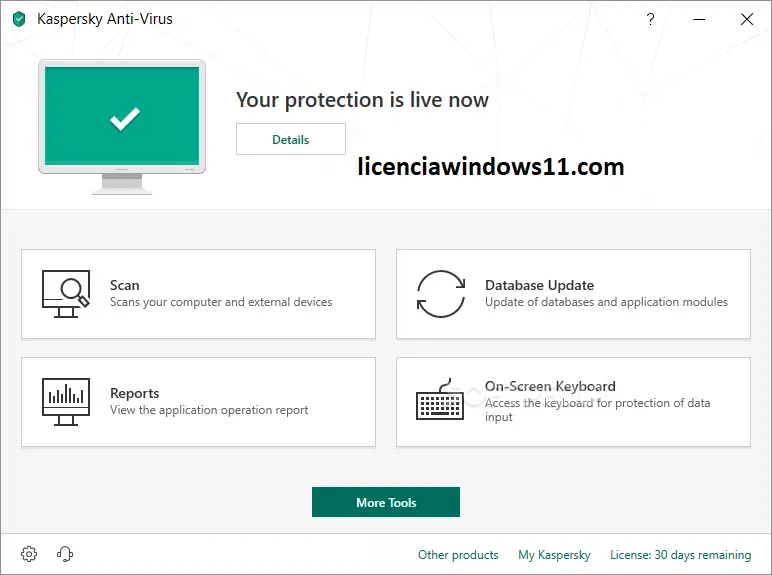772x575 pixels.
Task: Click 'Your protection is live now' heading
Action: pyautogui.click(x=362, y=100)
